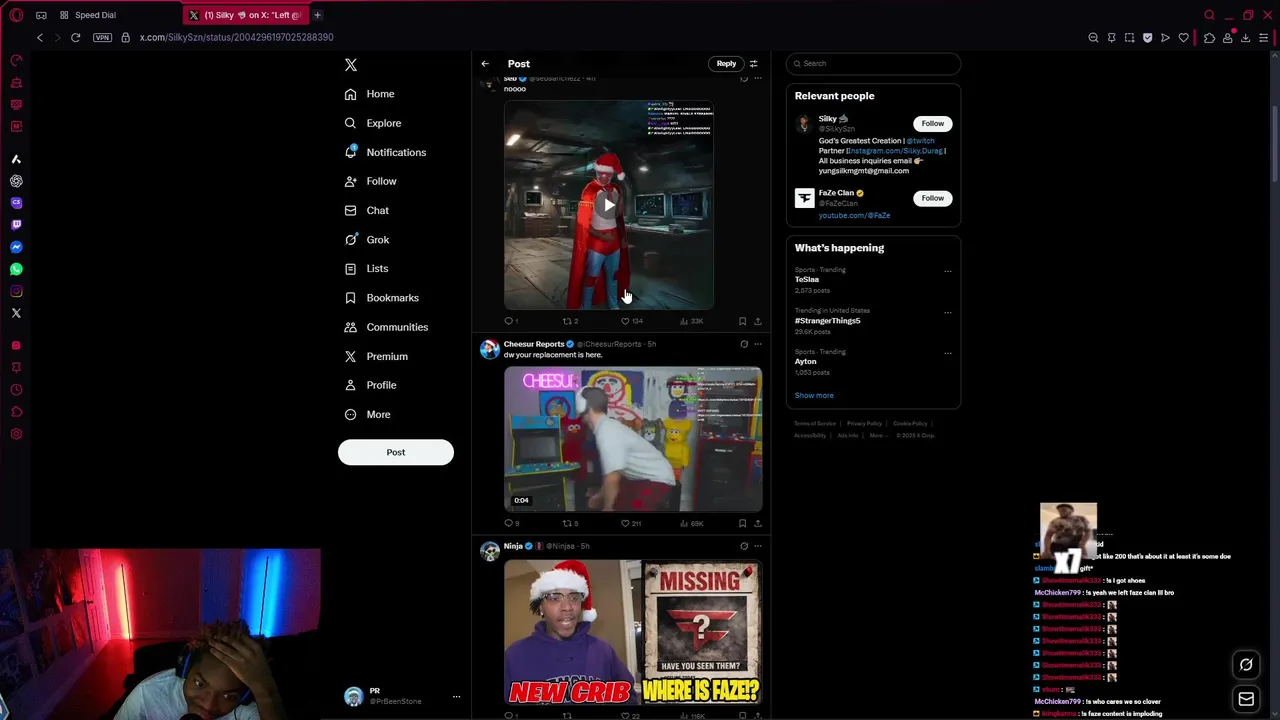The height and width of the screenshot is (720, 1280).
Task: Go back in browser history
Action: point(40,37)
